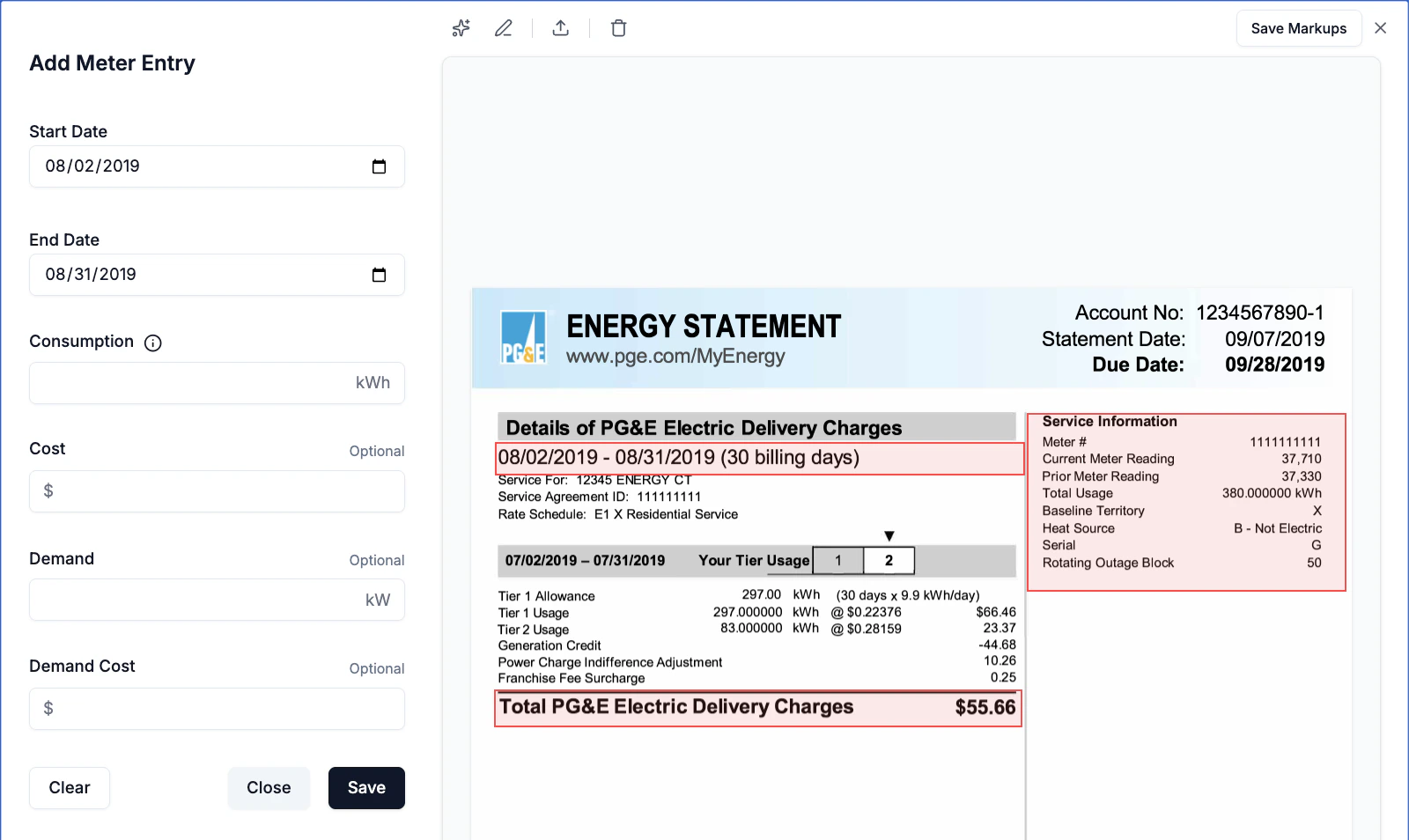This screenshot has height=840, width=1409.
Task: Click the Power Charge Indifference Adjustment 10.26 amount
Action: (1000, 660)
